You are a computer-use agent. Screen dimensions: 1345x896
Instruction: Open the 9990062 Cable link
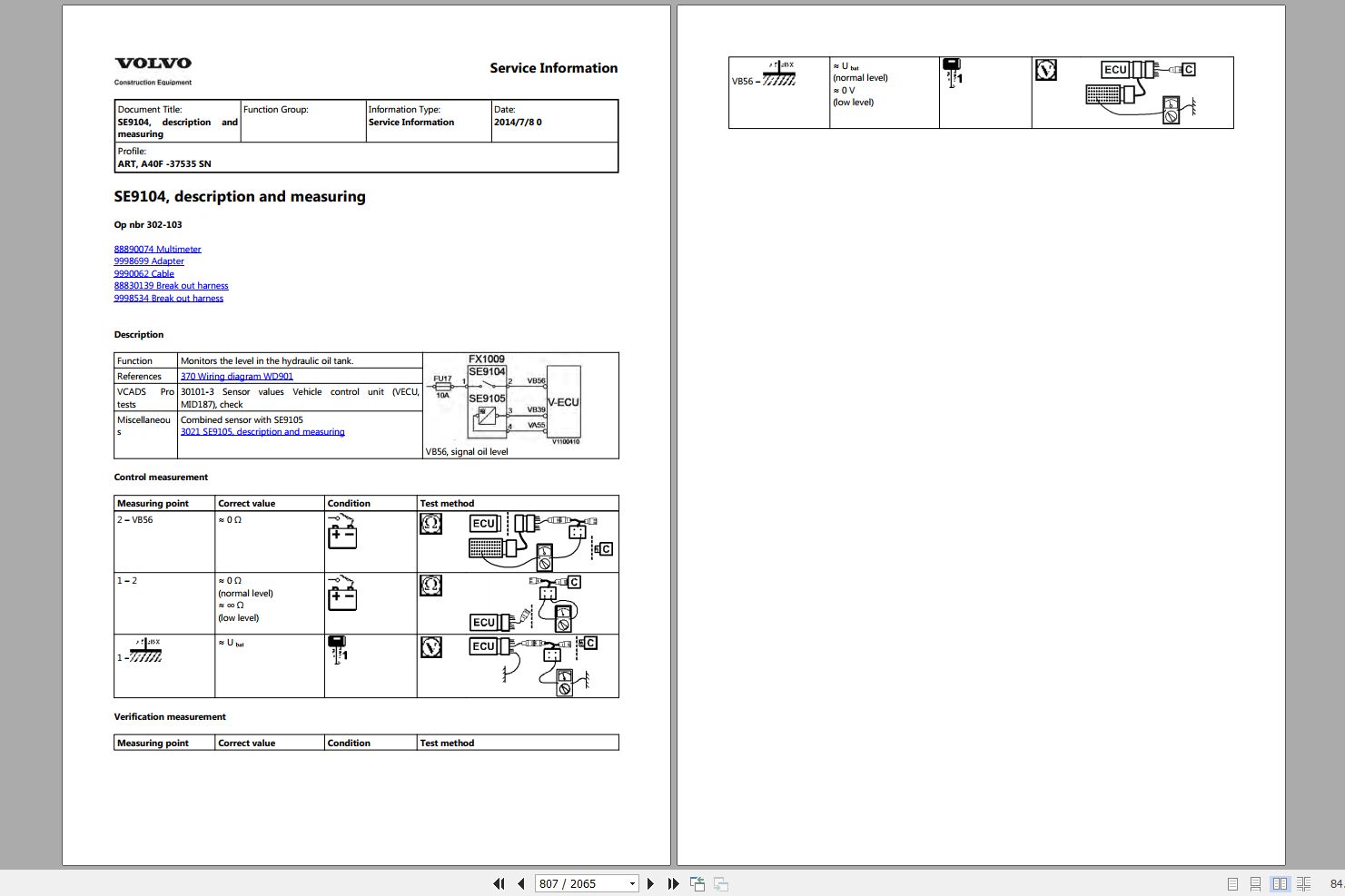pos(143,273)
